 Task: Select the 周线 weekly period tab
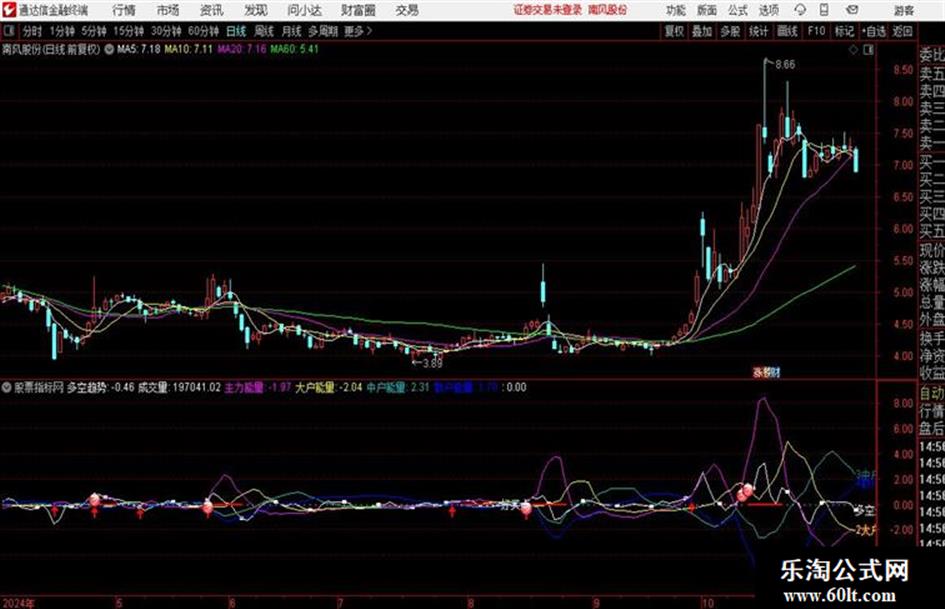pyautogui.click(x=264, y=31)
